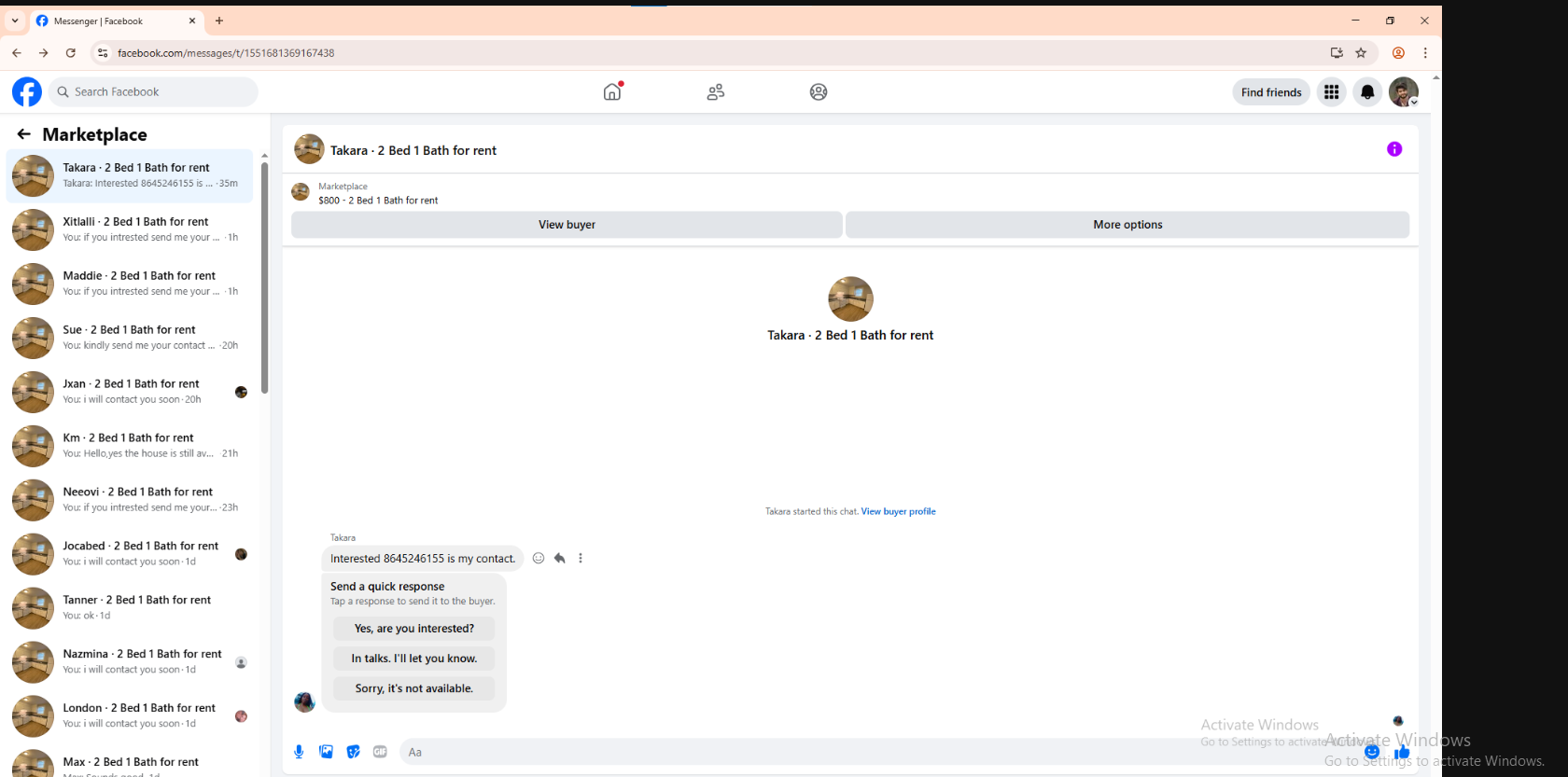Go to the Facebook Home feed icon
The height and width of the screenshot is (777, 1568).
pyautogui.click(x=612, y=91)
